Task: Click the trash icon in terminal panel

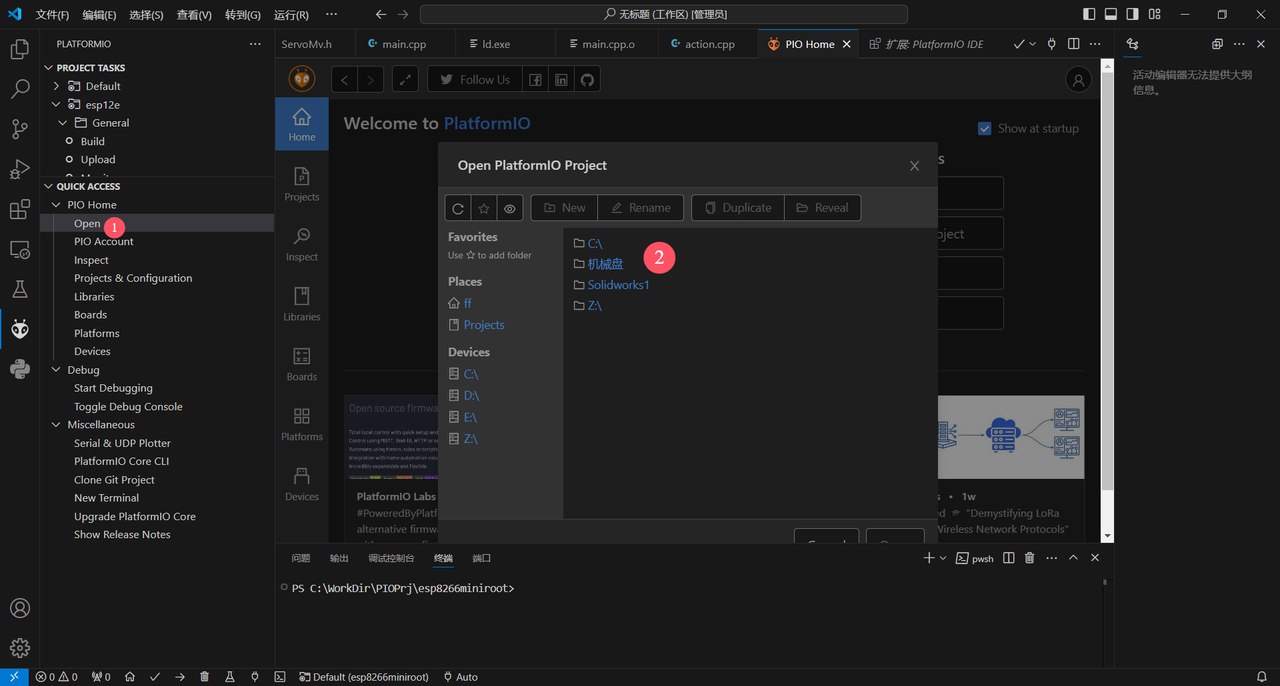Action: 1030,558
